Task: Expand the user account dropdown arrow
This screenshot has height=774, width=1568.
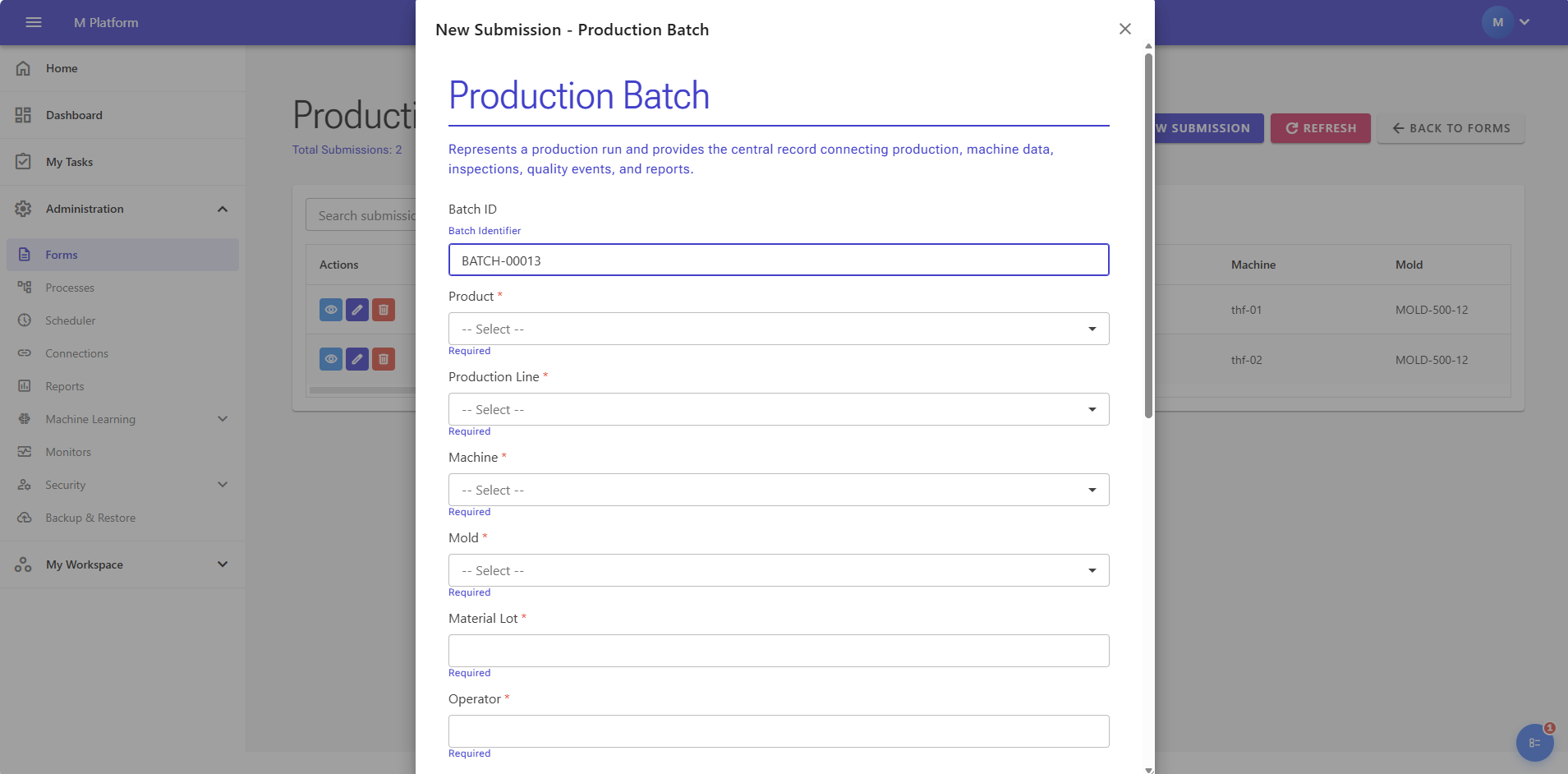Action: click(x=1524, y=22)
